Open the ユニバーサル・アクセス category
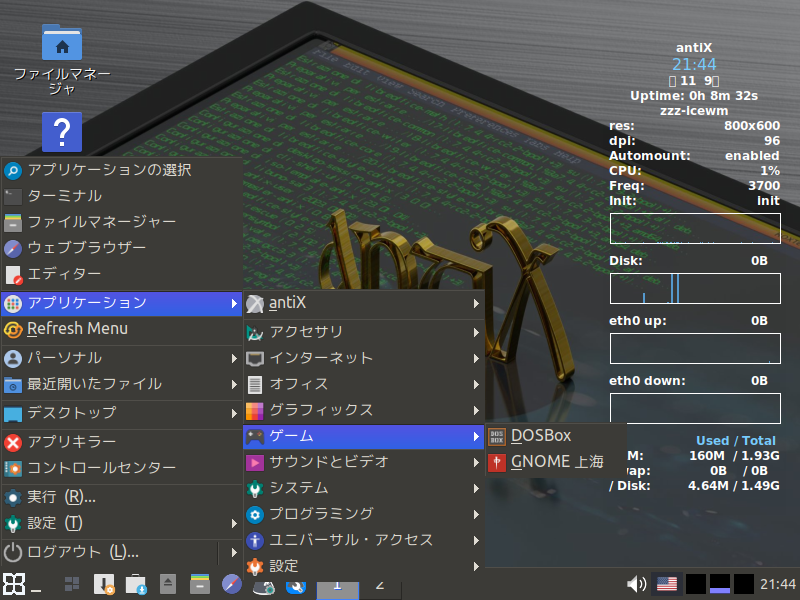Image resolution: width=800 pixels, height=600 pixels. [x=364, y=541]
